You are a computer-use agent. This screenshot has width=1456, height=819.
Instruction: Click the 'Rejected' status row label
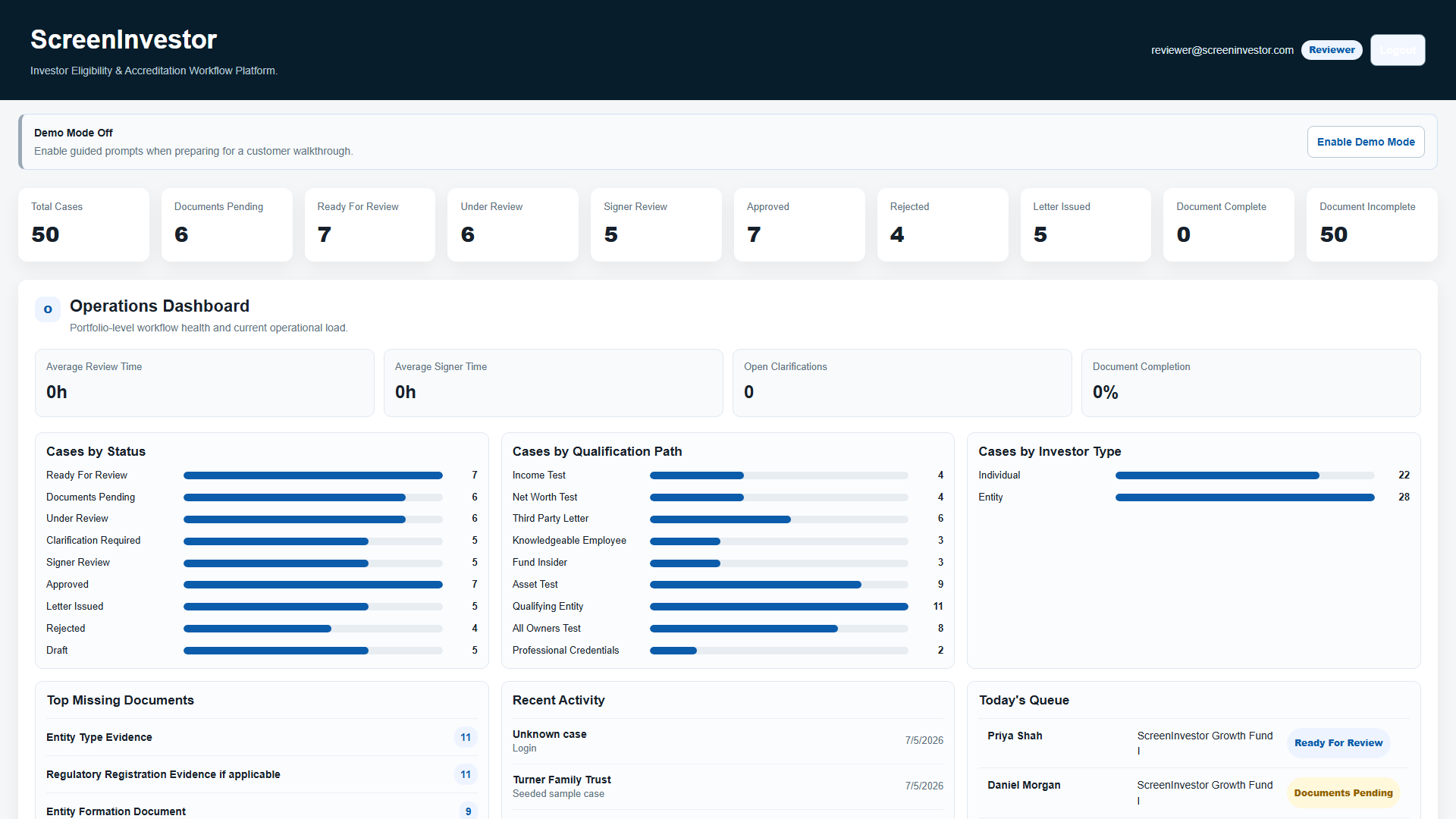point(66,629)
